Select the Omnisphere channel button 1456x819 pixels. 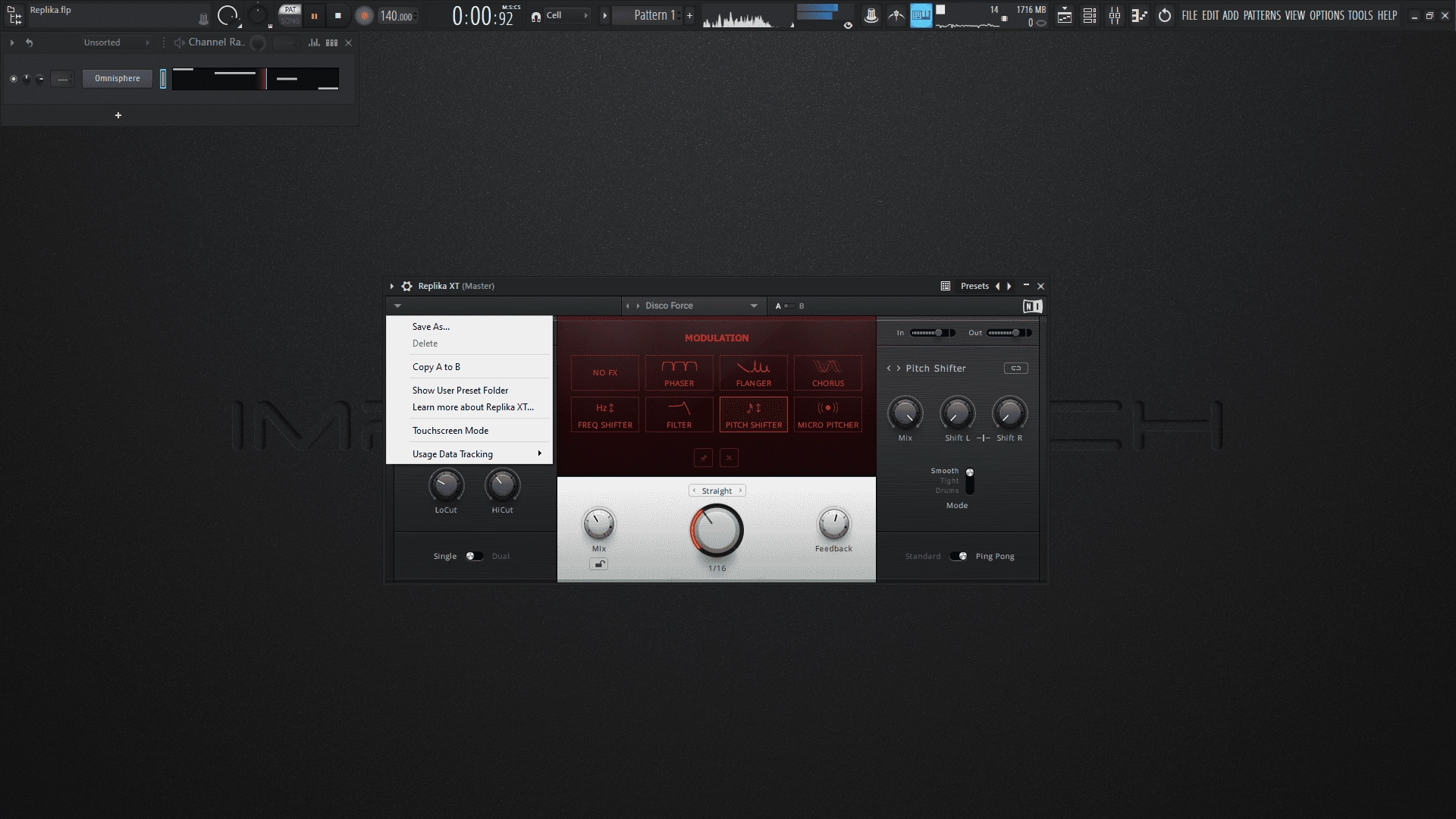[x=118, y=78]
